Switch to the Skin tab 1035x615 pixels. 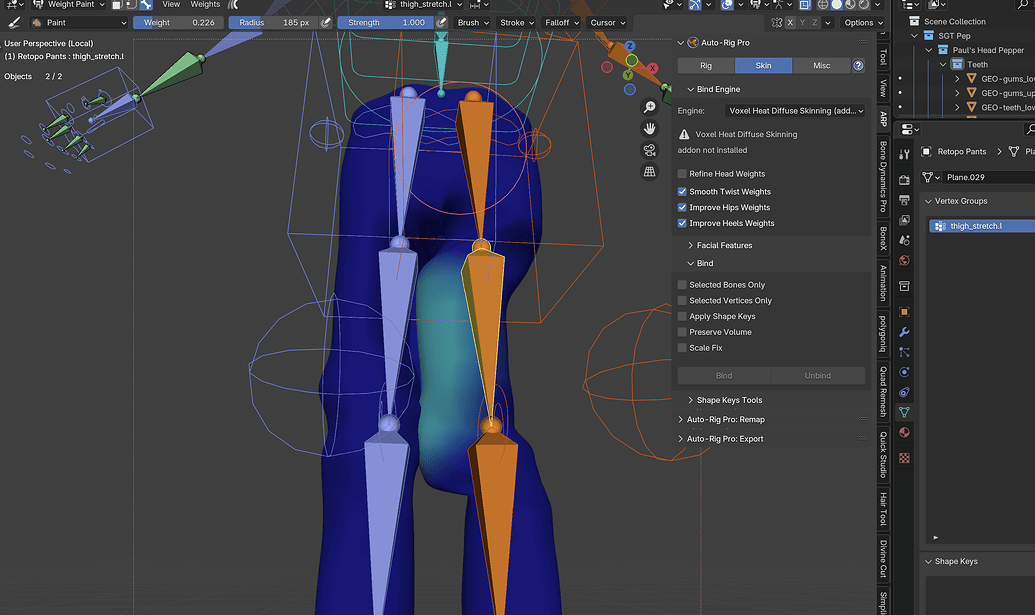pyautogui.click(x=763, y=65)
